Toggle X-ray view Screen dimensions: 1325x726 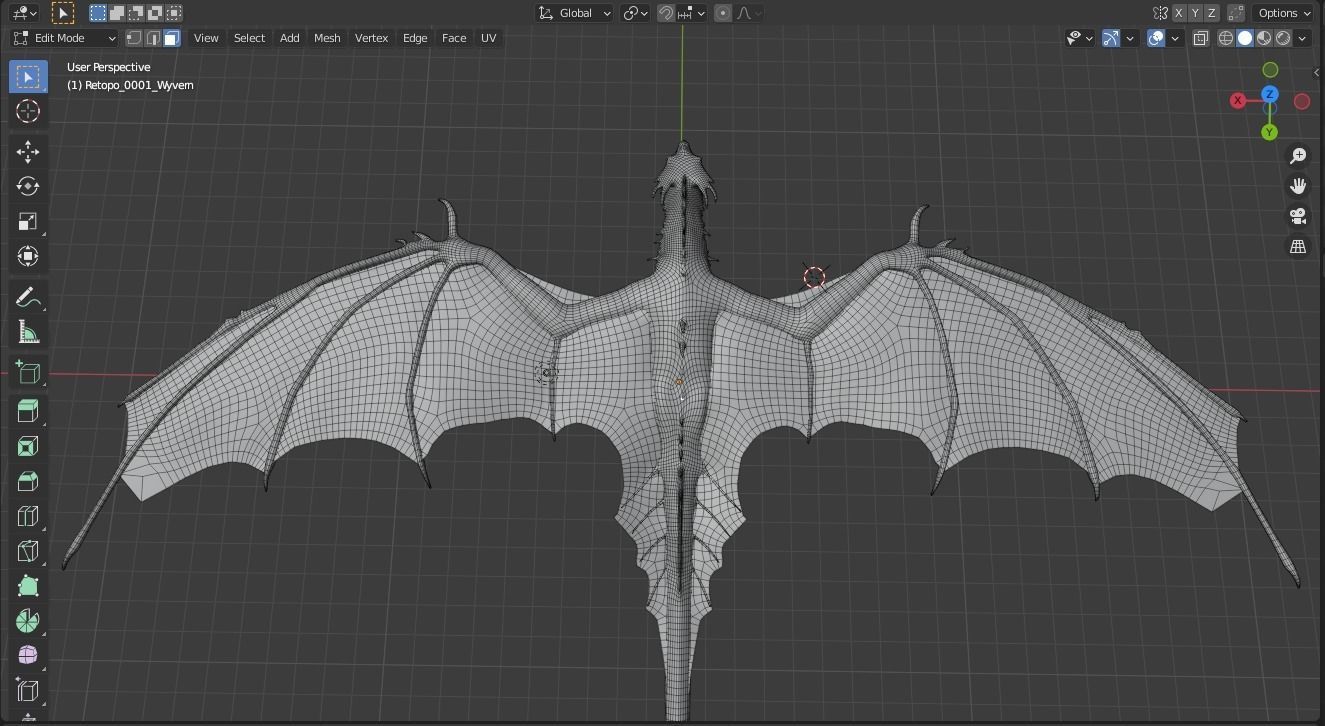tap(1201, 38)
